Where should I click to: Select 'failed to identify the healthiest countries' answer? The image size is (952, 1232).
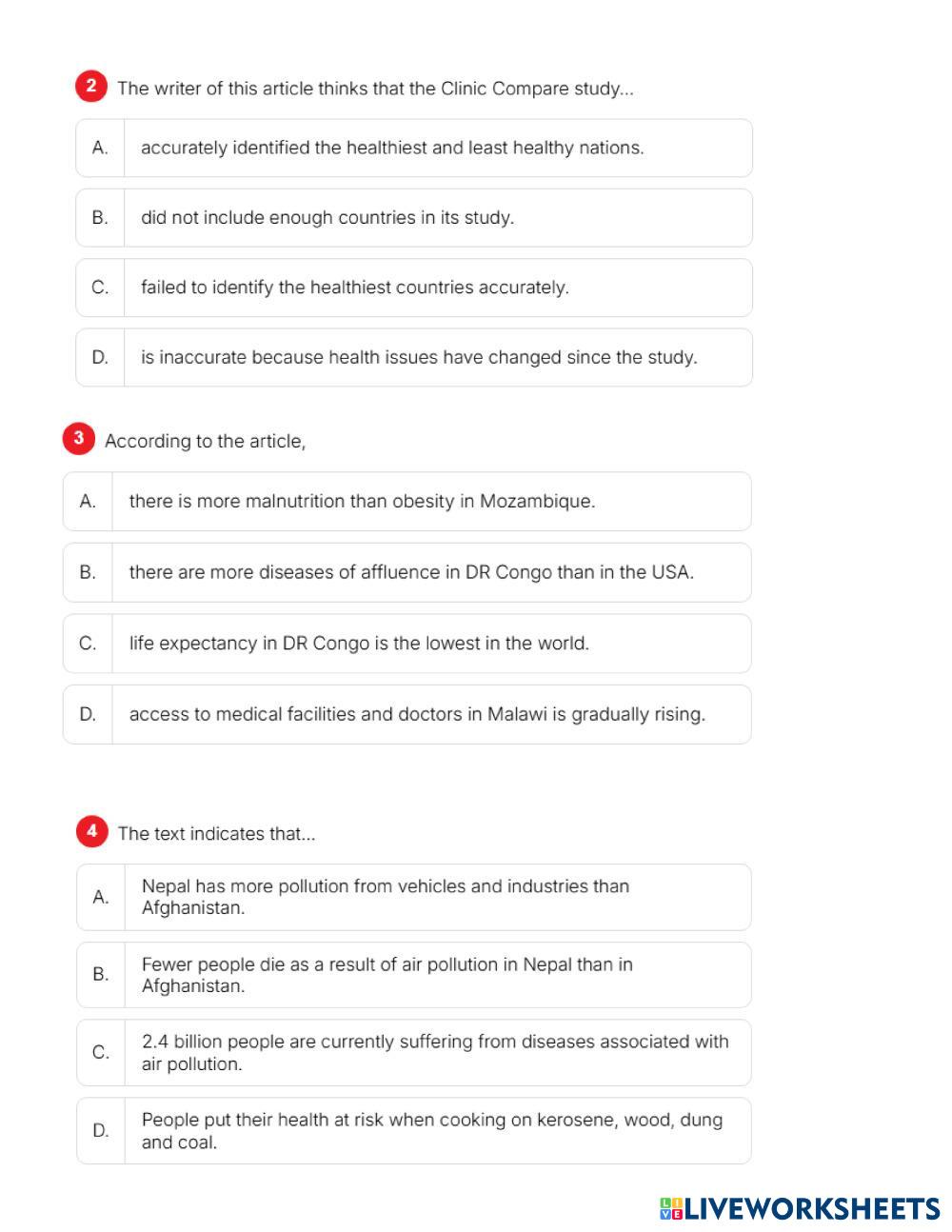(x=413, y=288)
